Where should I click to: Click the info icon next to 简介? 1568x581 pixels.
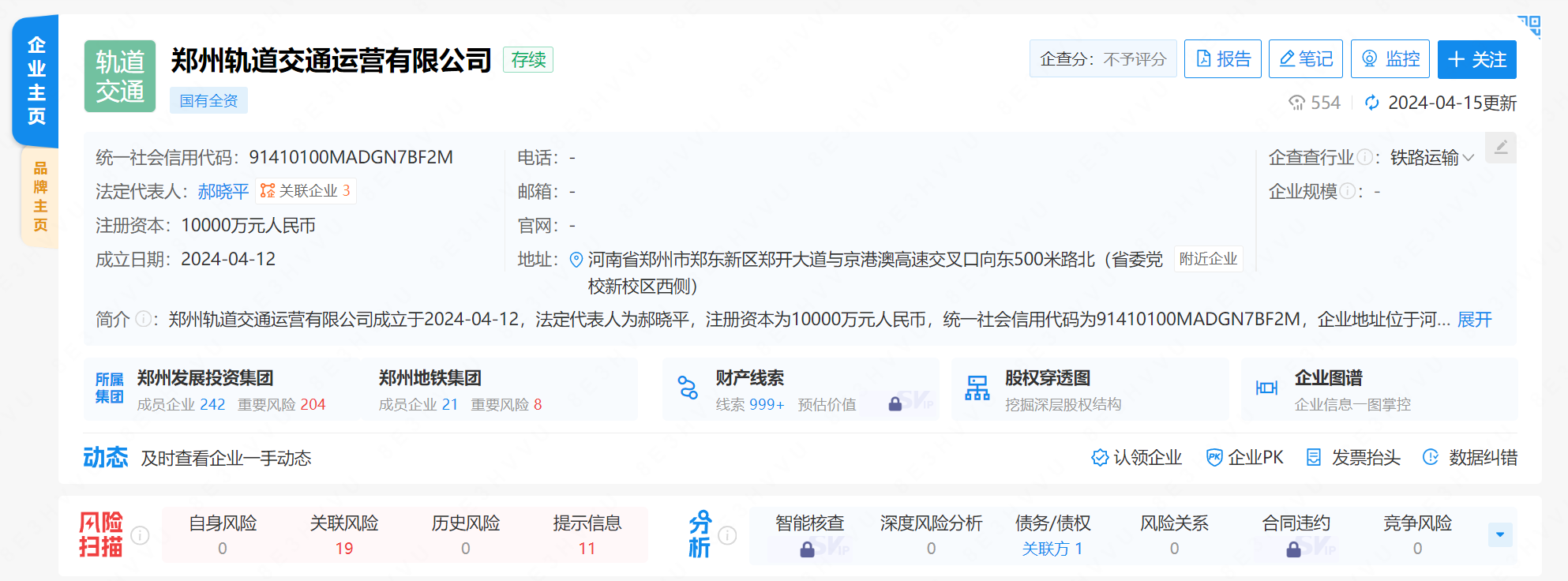(x=143, y=319)
